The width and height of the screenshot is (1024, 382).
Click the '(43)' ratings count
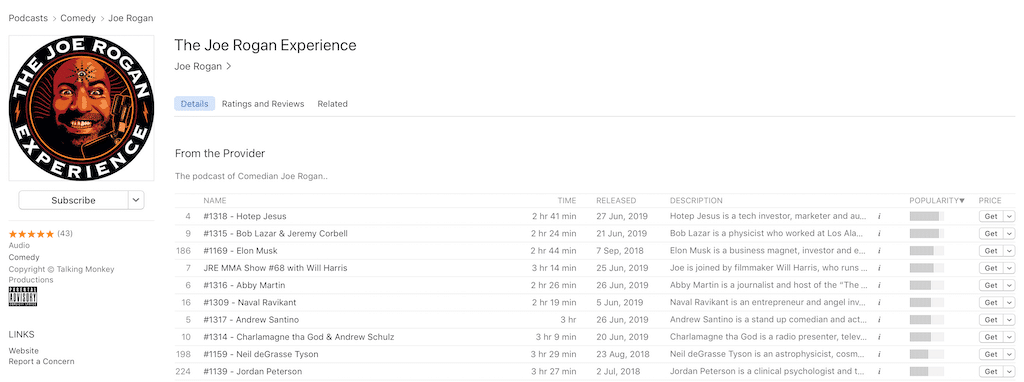click(x=65, y=234)
